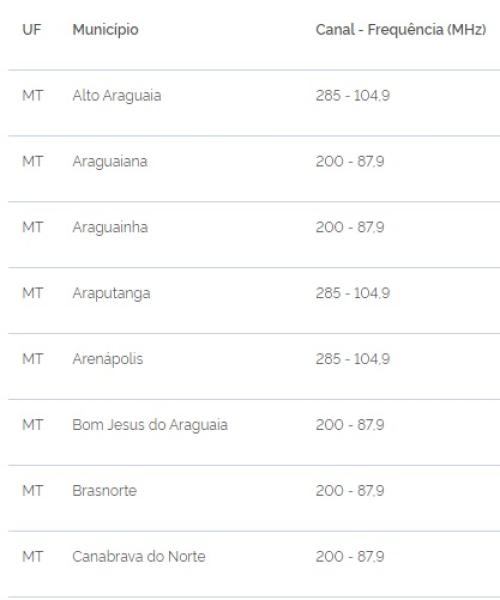
Task: Click the Município column header
Action: [105, 30]
